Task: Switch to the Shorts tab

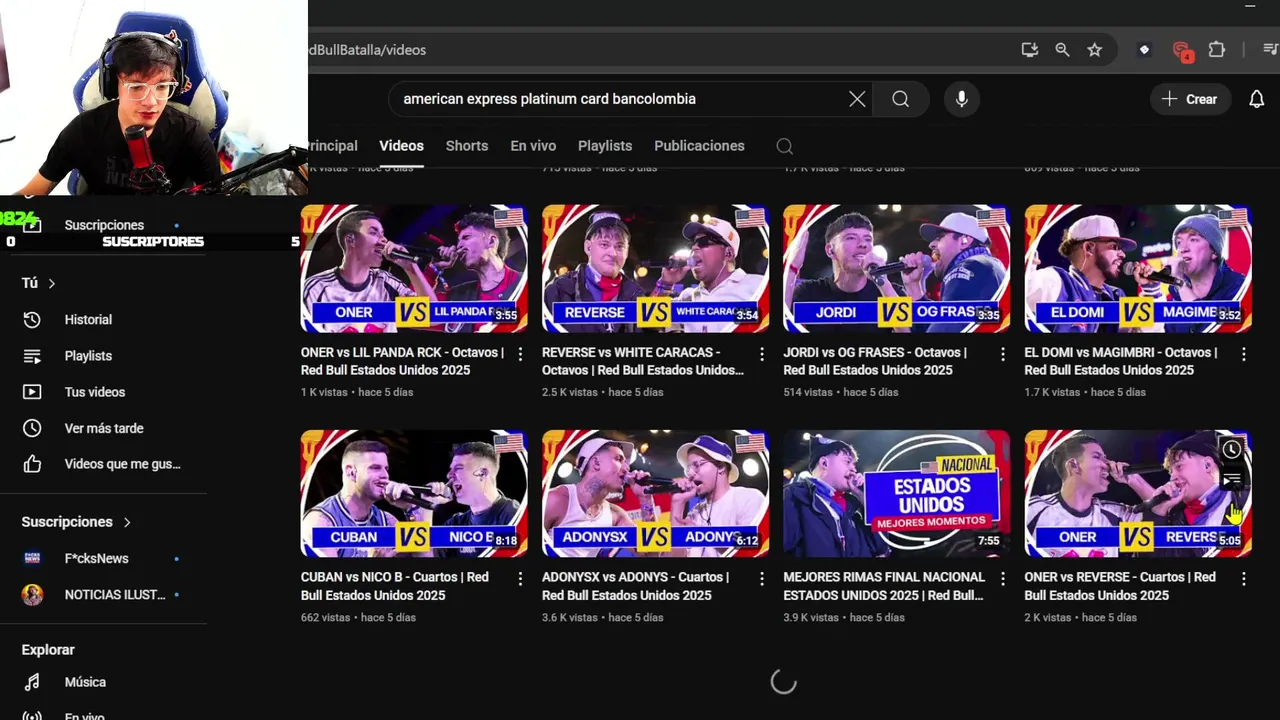Action: (467, 146)
